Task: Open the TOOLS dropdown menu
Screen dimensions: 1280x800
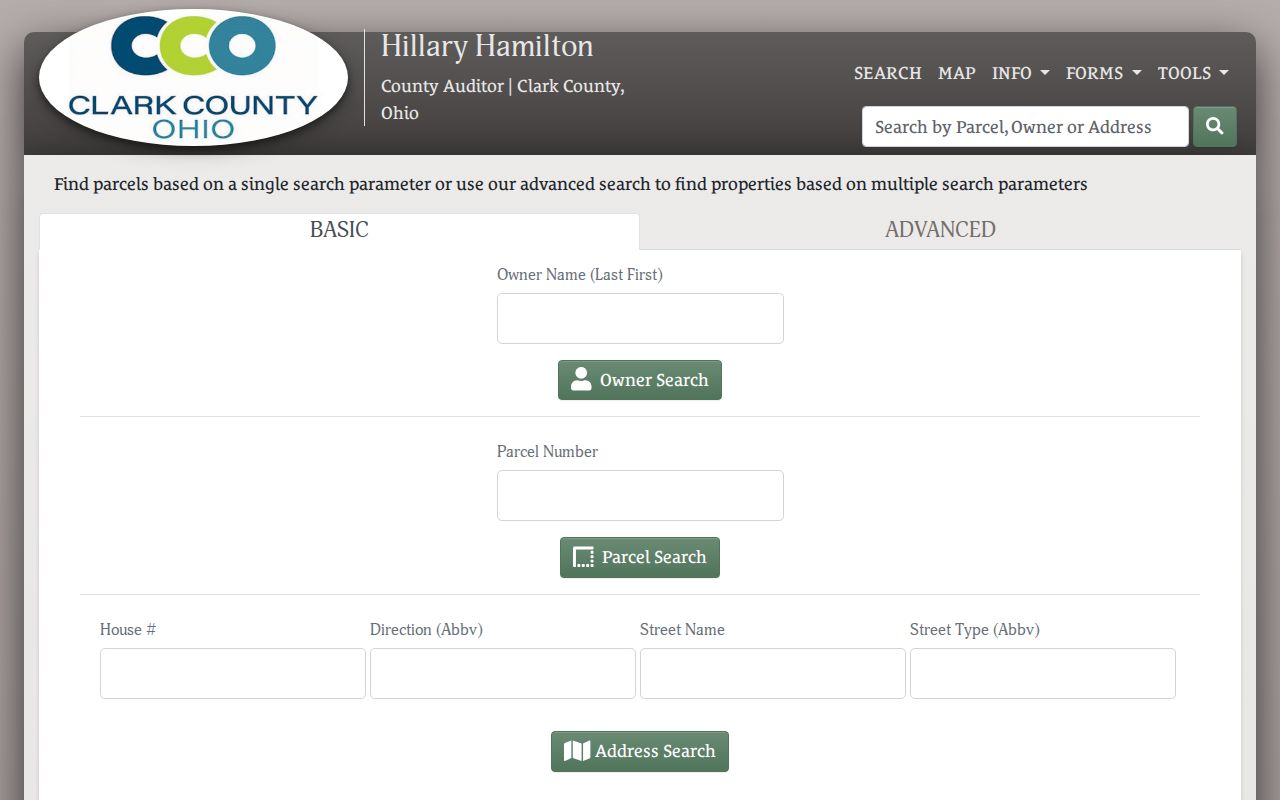Action: pyautogui.click(x=1193, y=73)
